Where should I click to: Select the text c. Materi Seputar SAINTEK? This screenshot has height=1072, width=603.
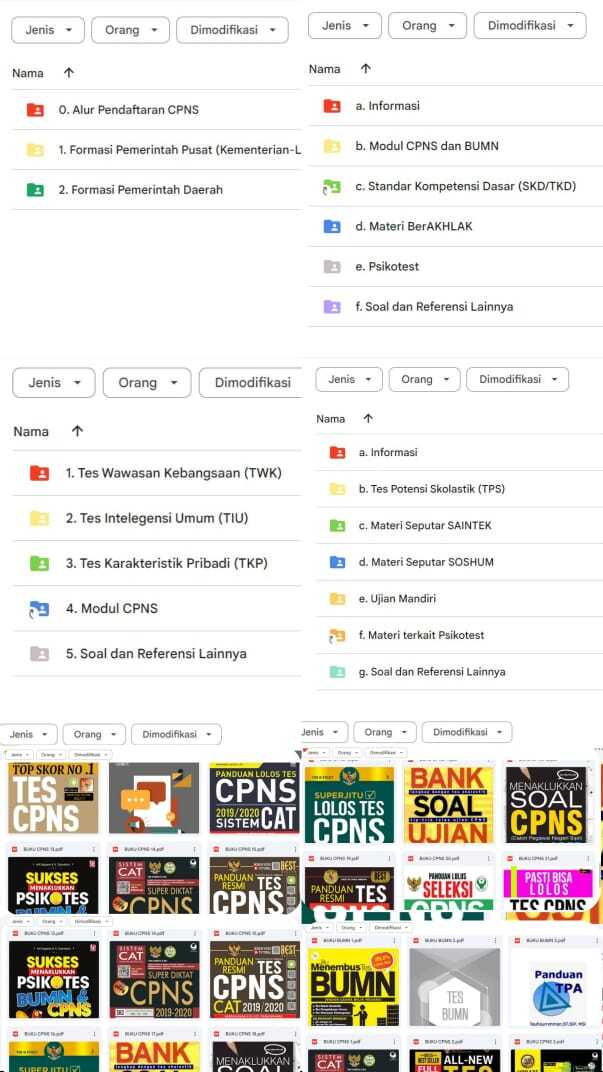[x=425, y=526]
